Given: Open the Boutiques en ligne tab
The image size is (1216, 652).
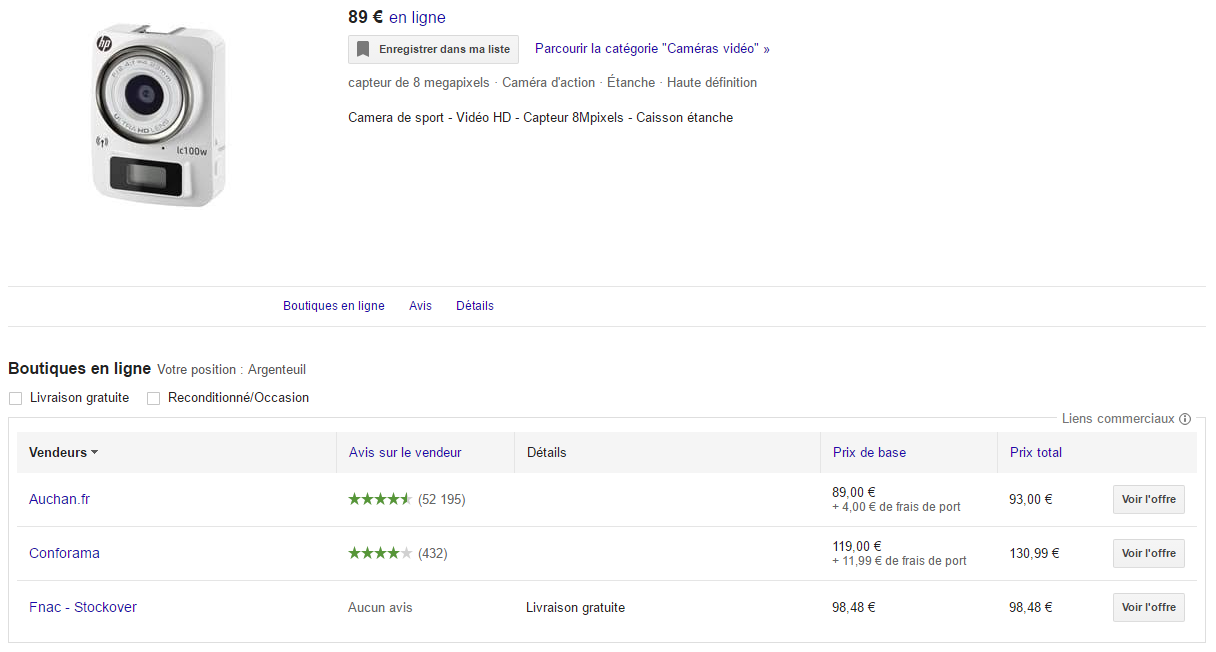Looking at the screenshot, I should (x=334, y=306).
